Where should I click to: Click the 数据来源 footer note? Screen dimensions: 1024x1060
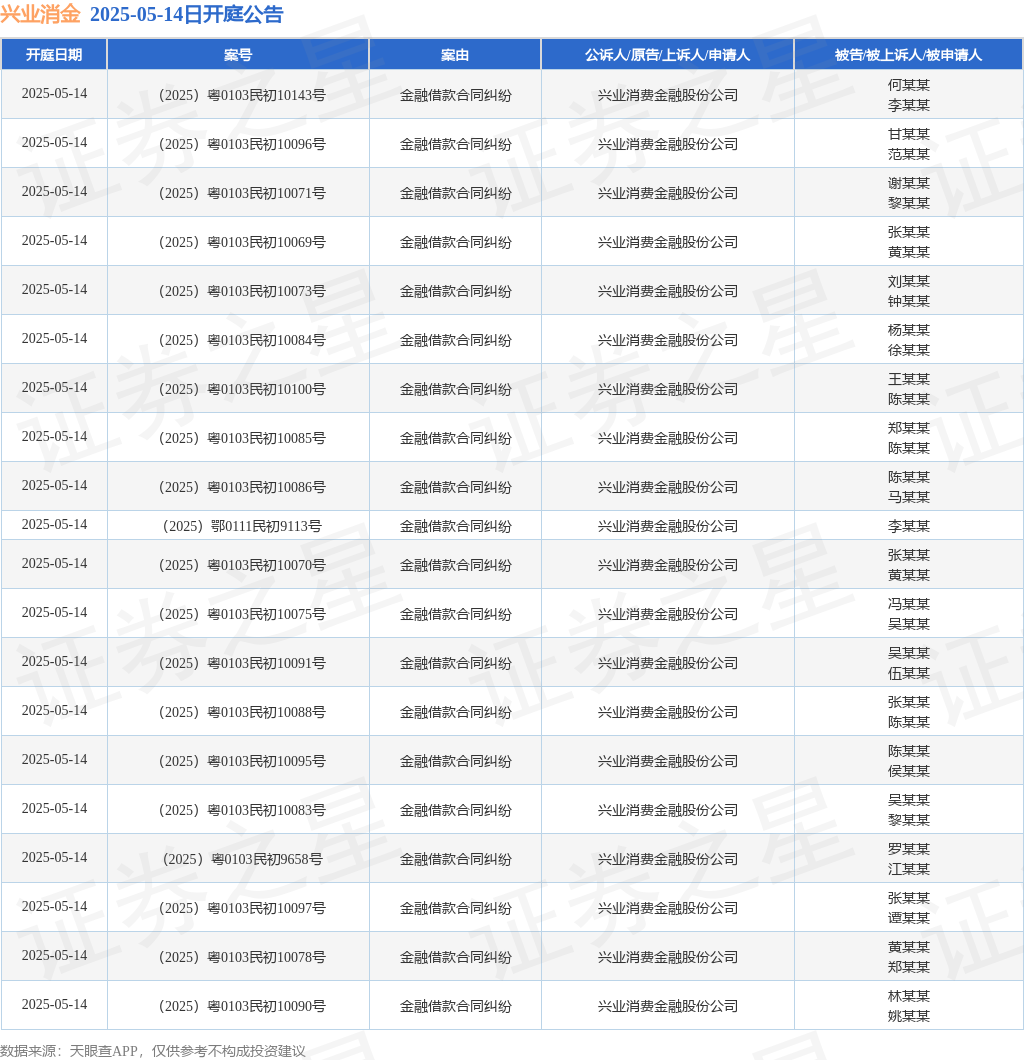click(x=153, y=1051)
